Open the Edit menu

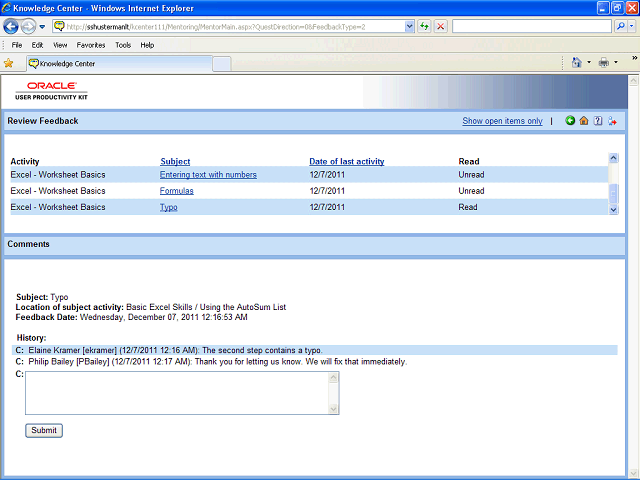pos(37,45)
